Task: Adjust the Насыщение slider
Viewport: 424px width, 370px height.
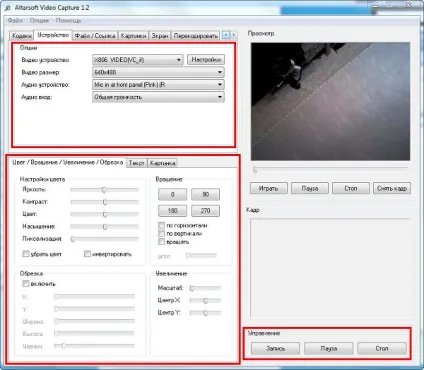Action: pyautogui.click(x=104, y=226)
